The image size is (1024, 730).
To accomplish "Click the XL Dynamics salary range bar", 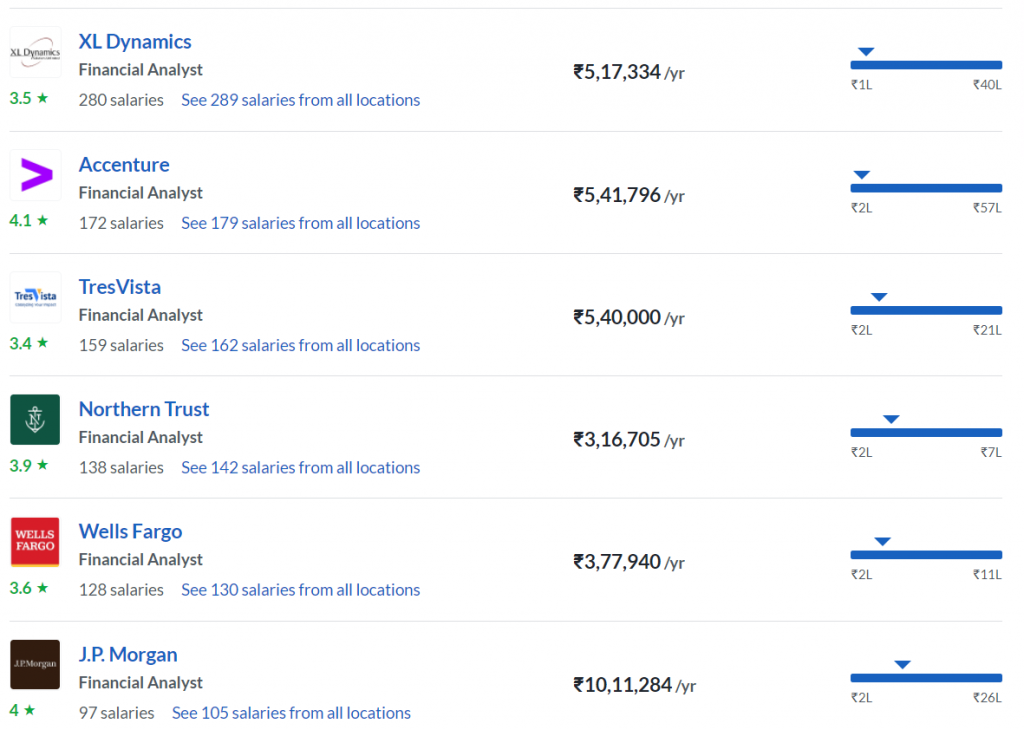I will pyautogui.click(x=926, y=65).
